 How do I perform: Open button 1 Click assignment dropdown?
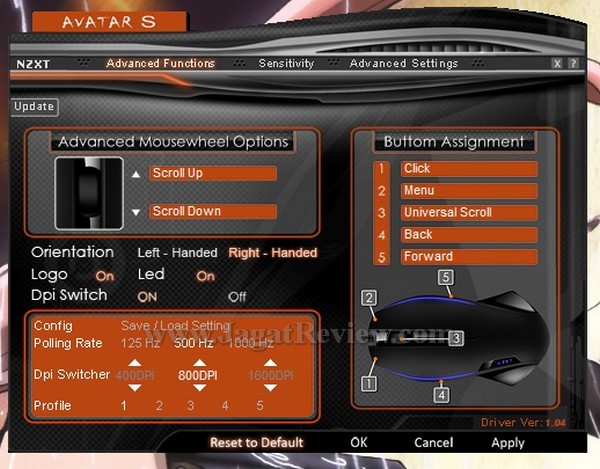click(469, 169)
